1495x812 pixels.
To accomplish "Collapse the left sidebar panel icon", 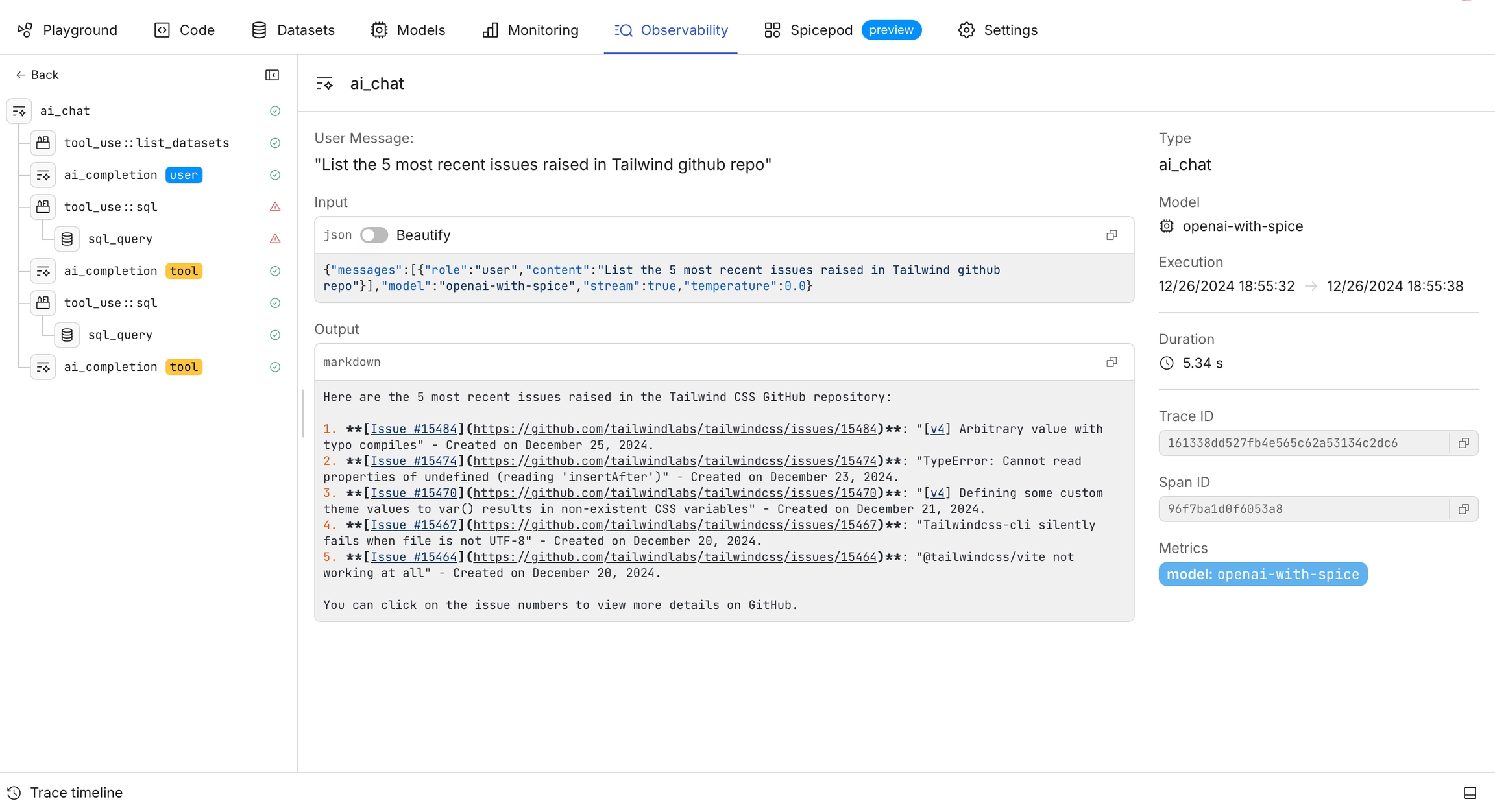I will 272,75.
